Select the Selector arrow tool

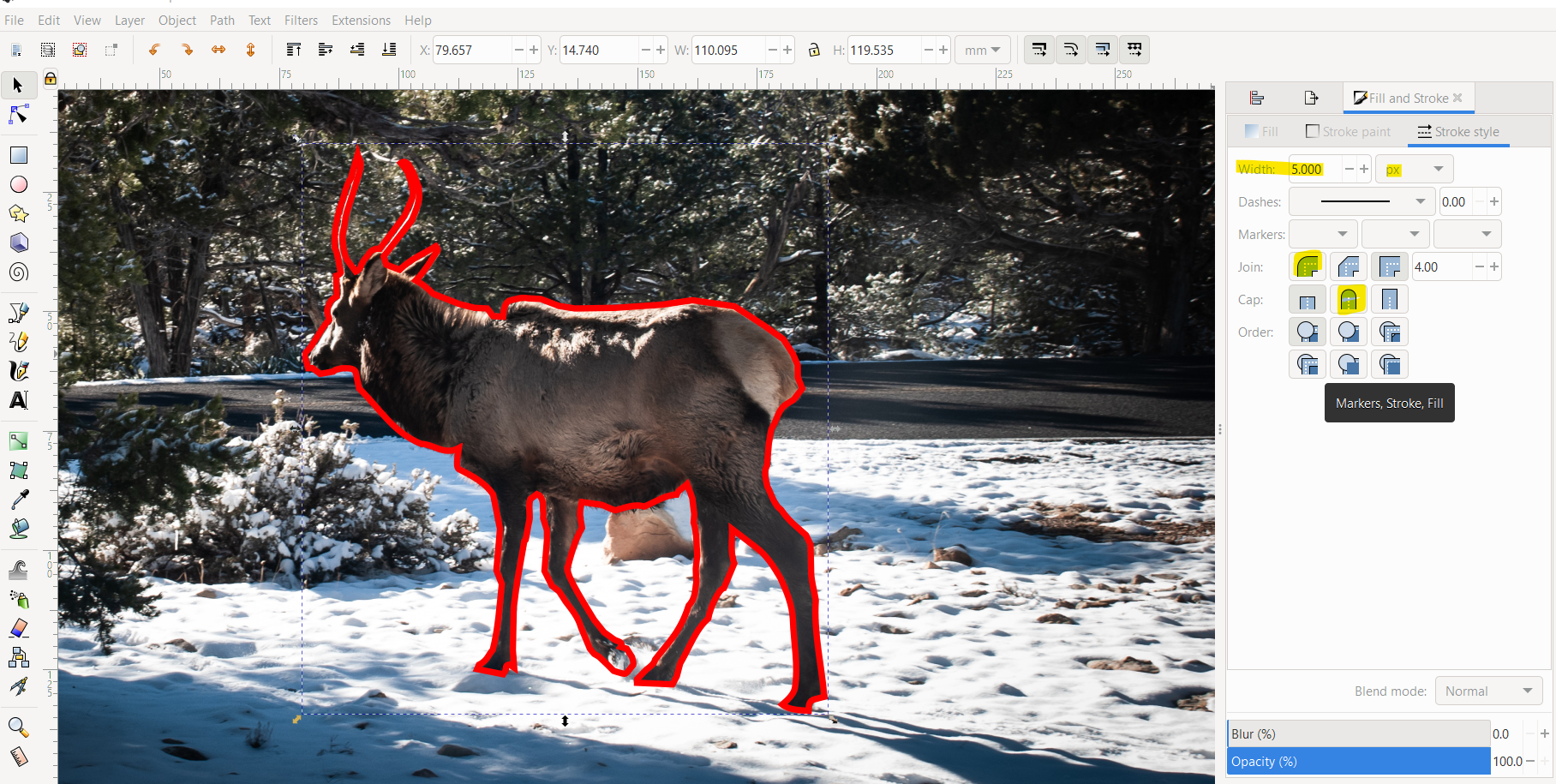coord(18,85)
